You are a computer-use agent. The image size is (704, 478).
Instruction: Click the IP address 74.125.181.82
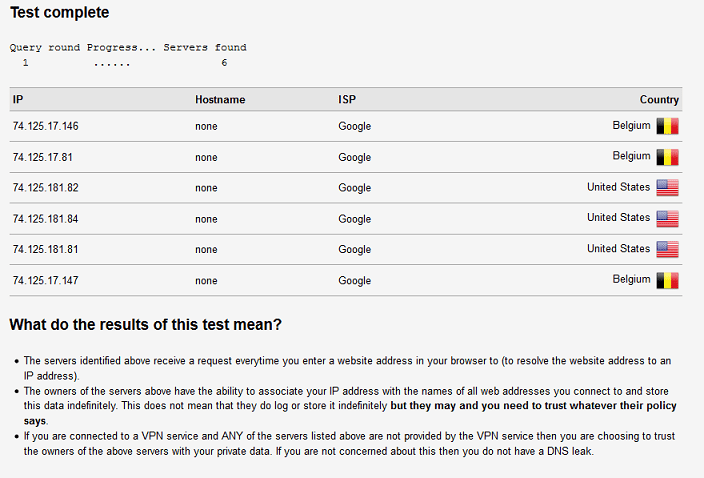tap(45, 188)
